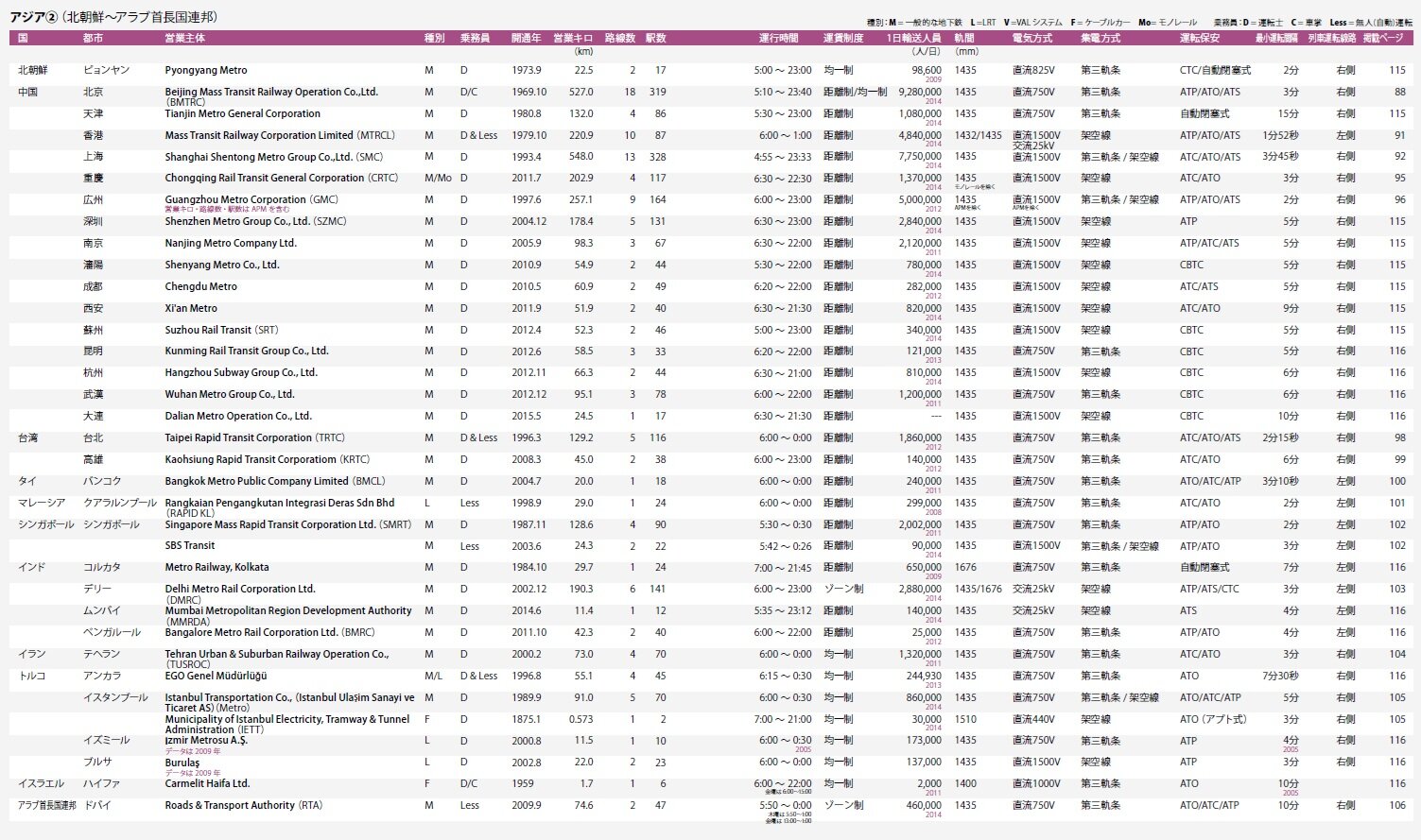
Task: Click 'Dalian Metro Operation Co., Ltd.'
Action: tap(238, 417)
